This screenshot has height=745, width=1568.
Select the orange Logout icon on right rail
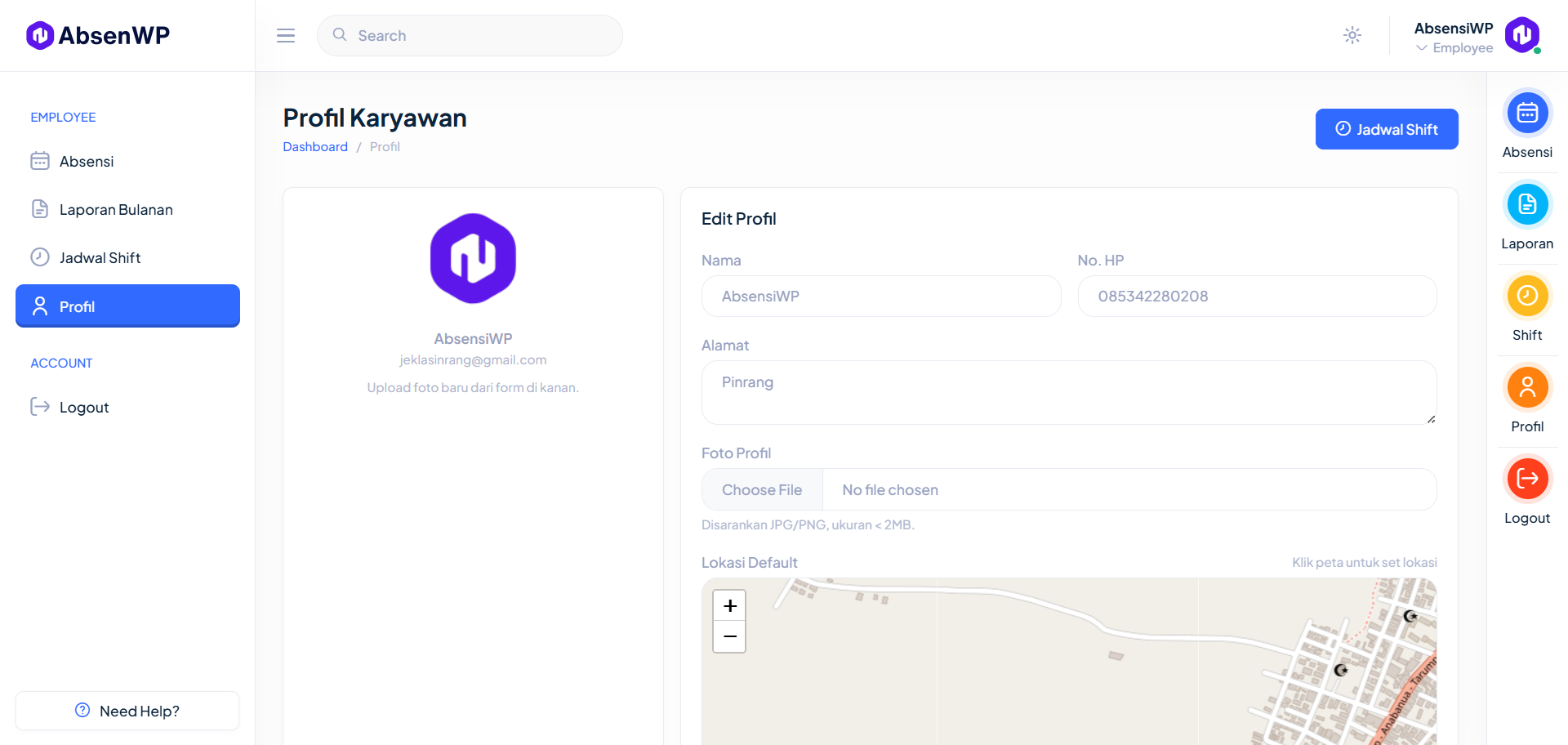pyautogui.click(x=1527, y=479)
